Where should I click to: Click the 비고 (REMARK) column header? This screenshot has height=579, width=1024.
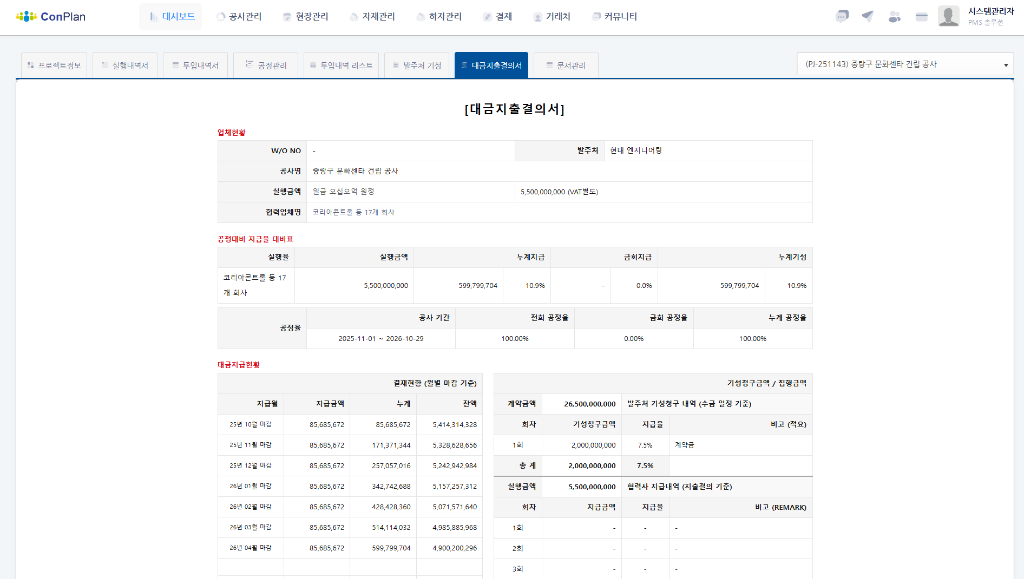[741, 507]
